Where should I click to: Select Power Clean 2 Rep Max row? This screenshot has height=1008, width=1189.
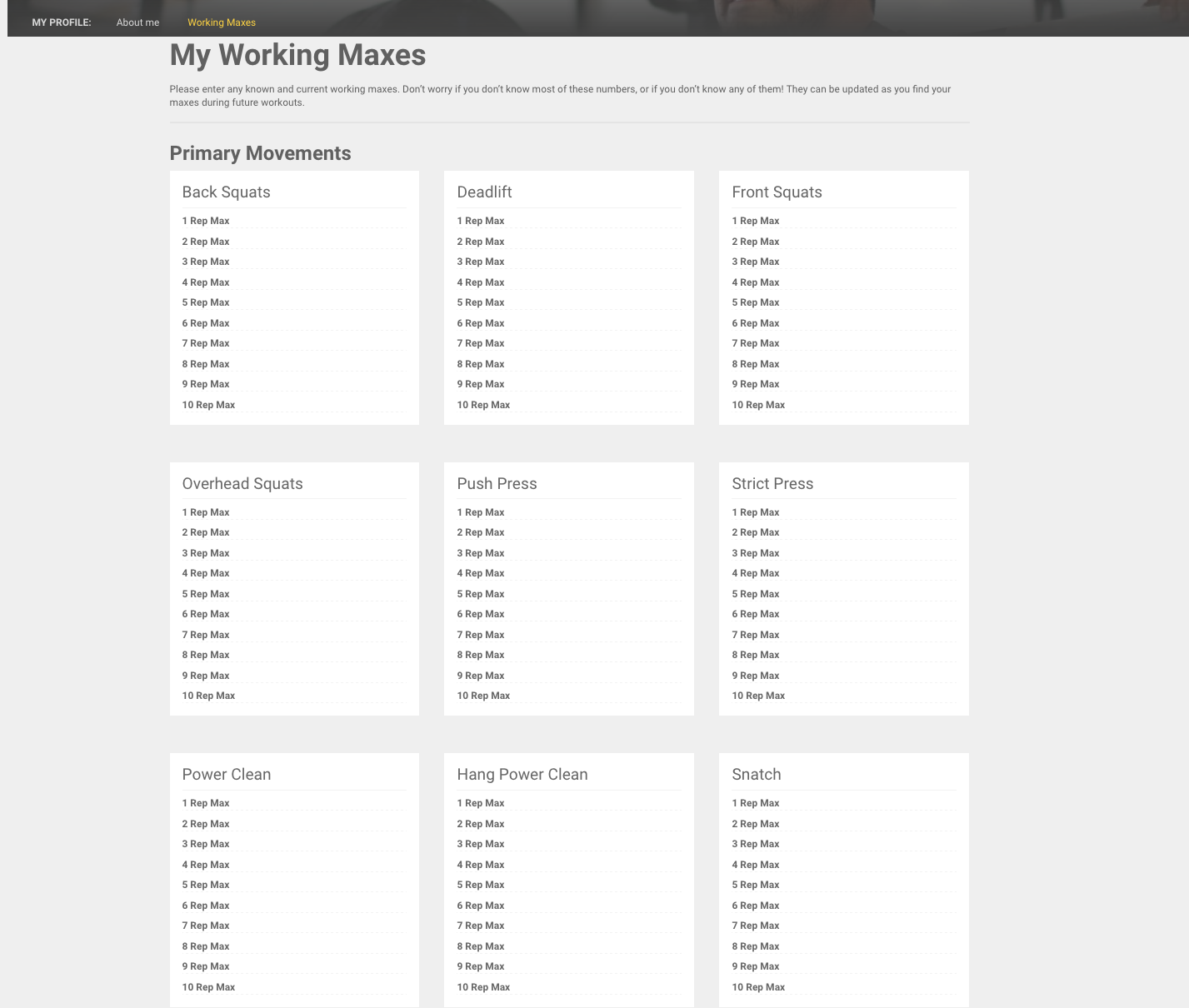coord(294,824)
